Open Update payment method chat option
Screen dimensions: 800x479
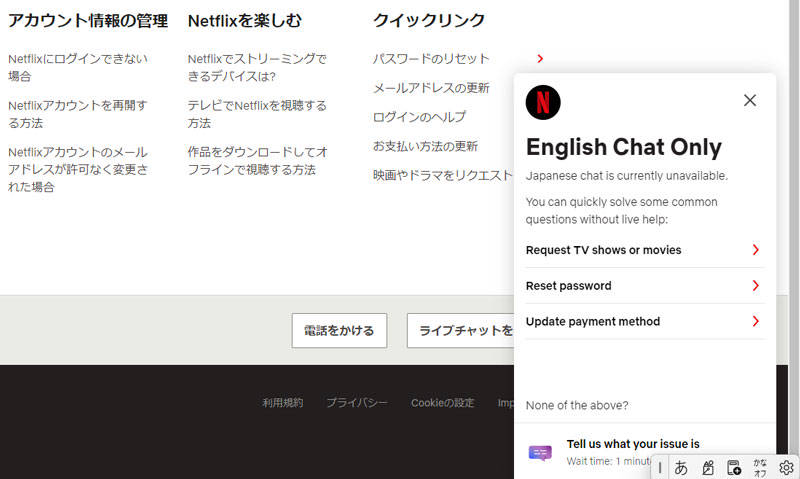click(x=644, y=321)
